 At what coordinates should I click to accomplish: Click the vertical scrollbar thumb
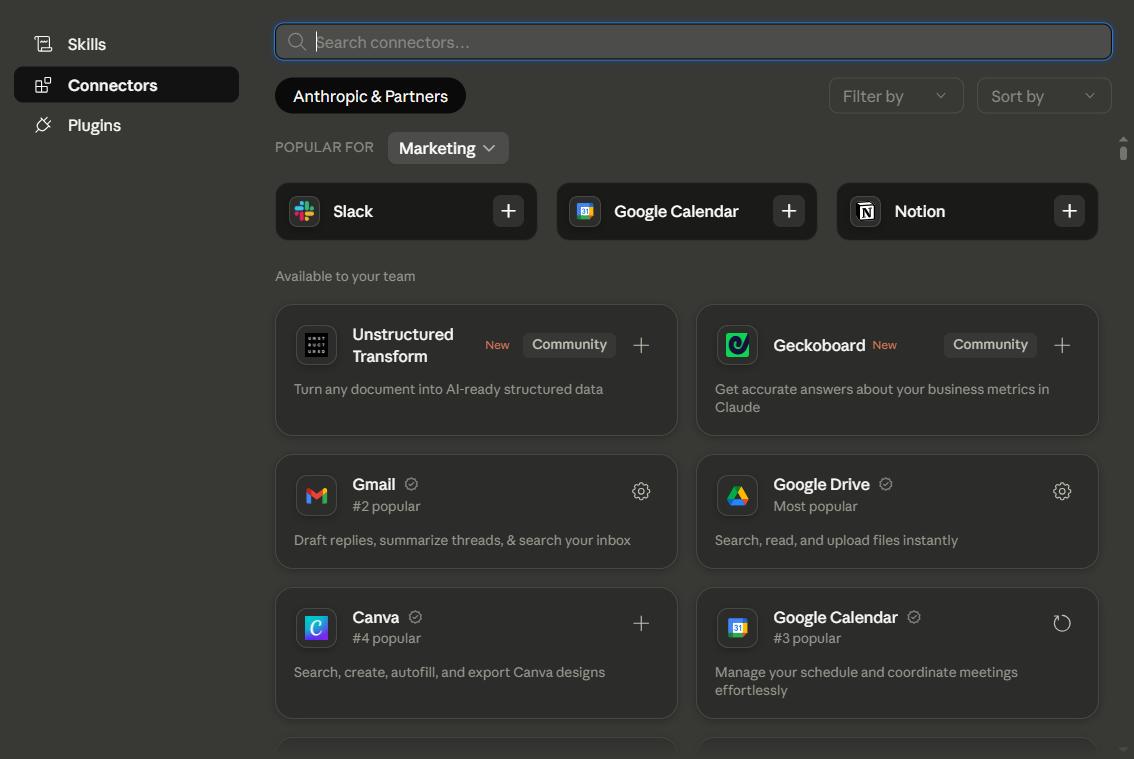tap(1122, 152)
